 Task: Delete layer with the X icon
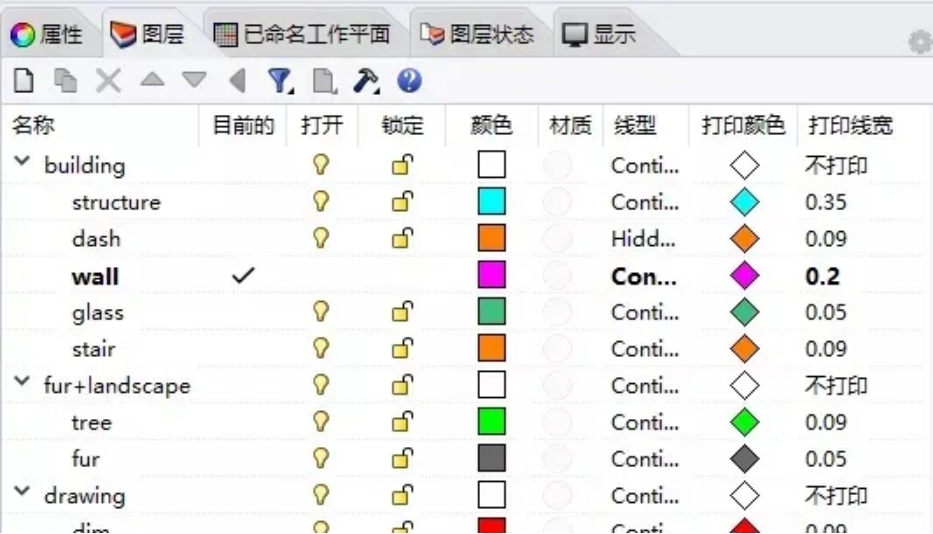108,81
